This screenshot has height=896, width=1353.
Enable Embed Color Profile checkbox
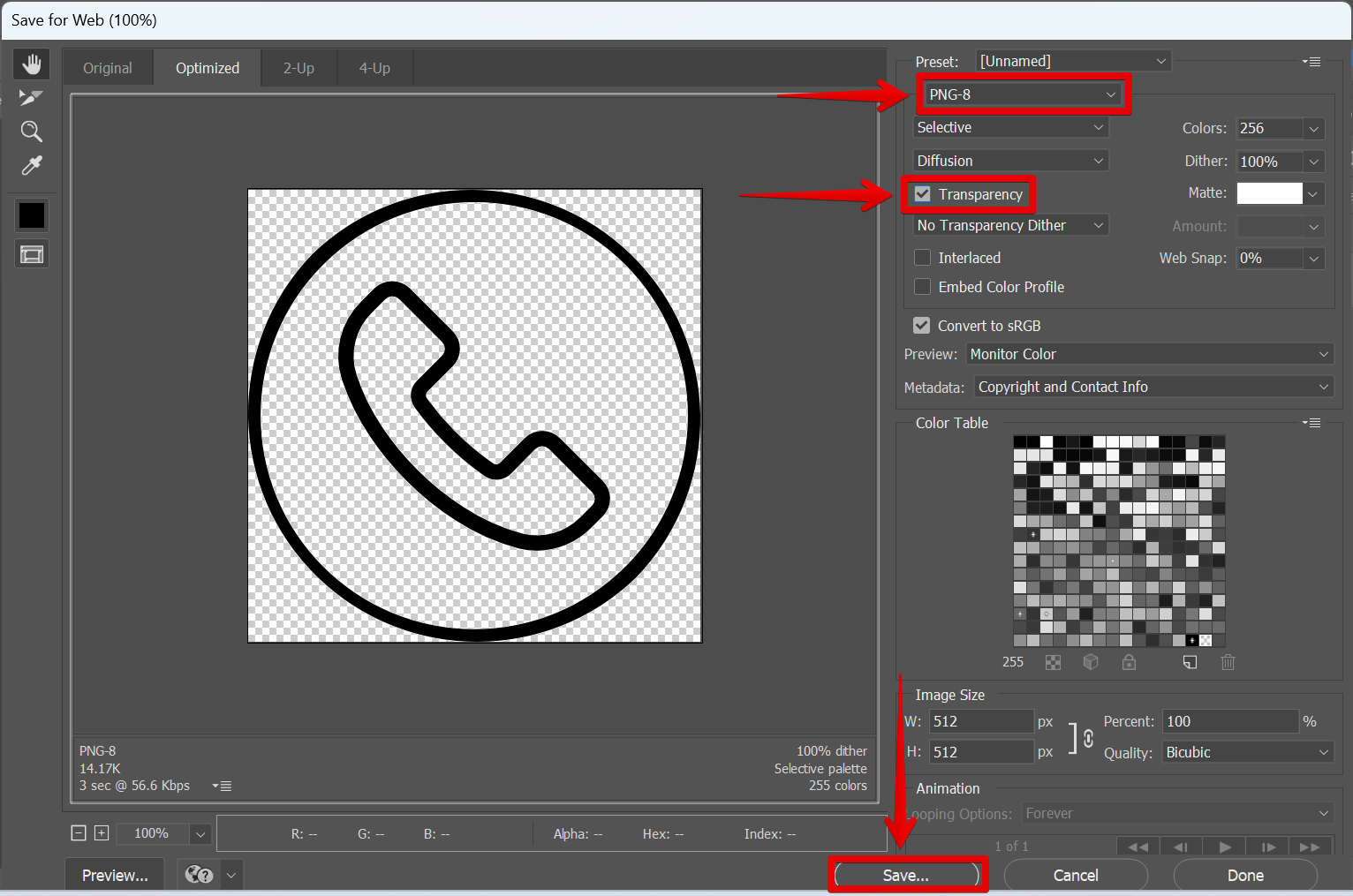tap(923, 287)
